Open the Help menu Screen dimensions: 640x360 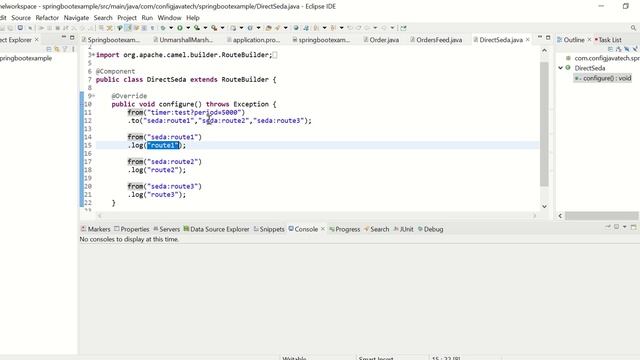(x=193, y=18)
